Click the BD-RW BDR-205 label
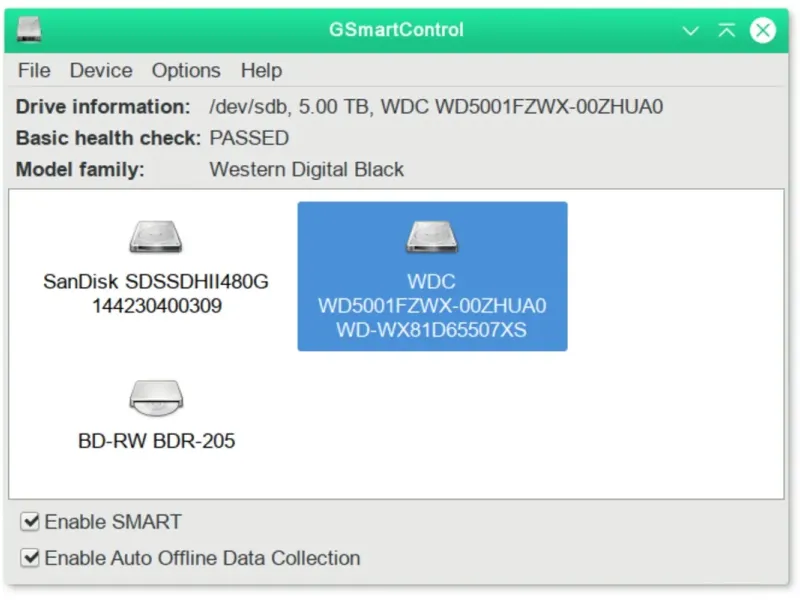 157,441
